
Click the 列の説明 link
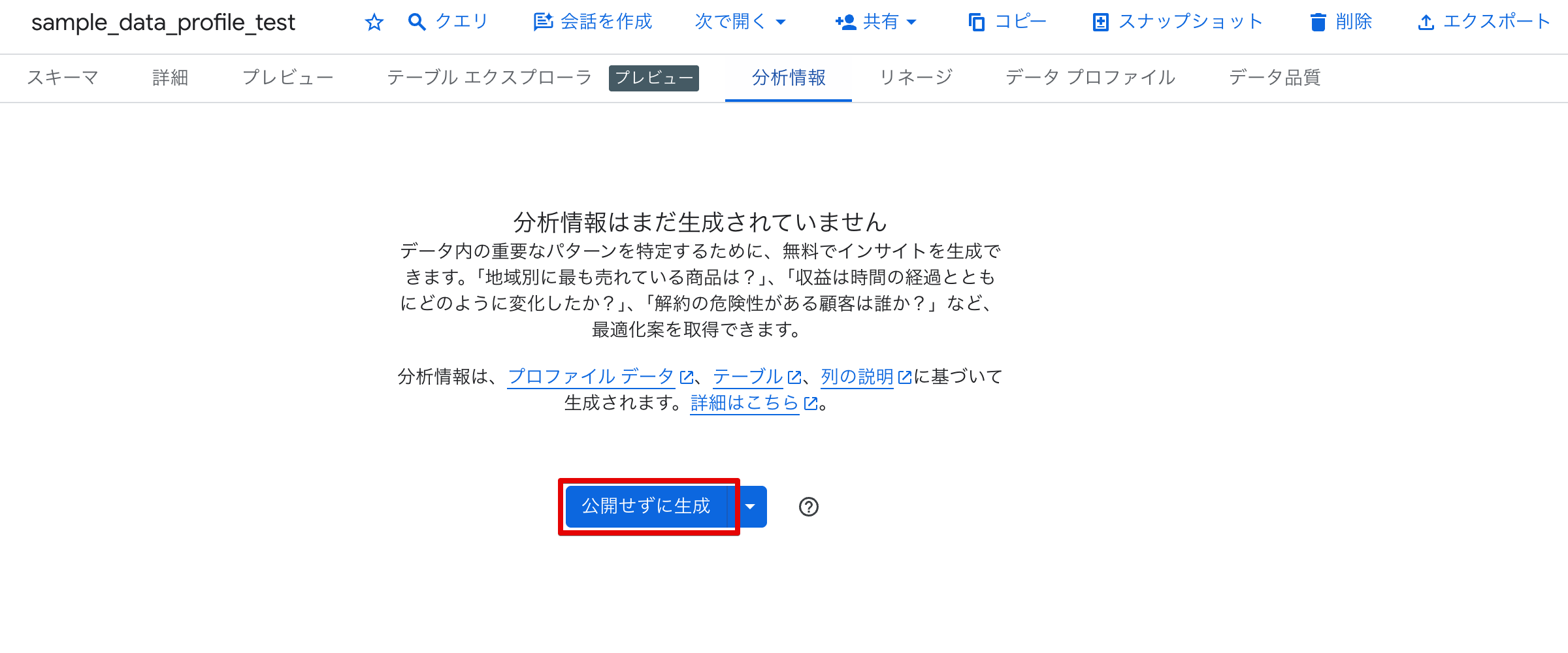point(857,377)
